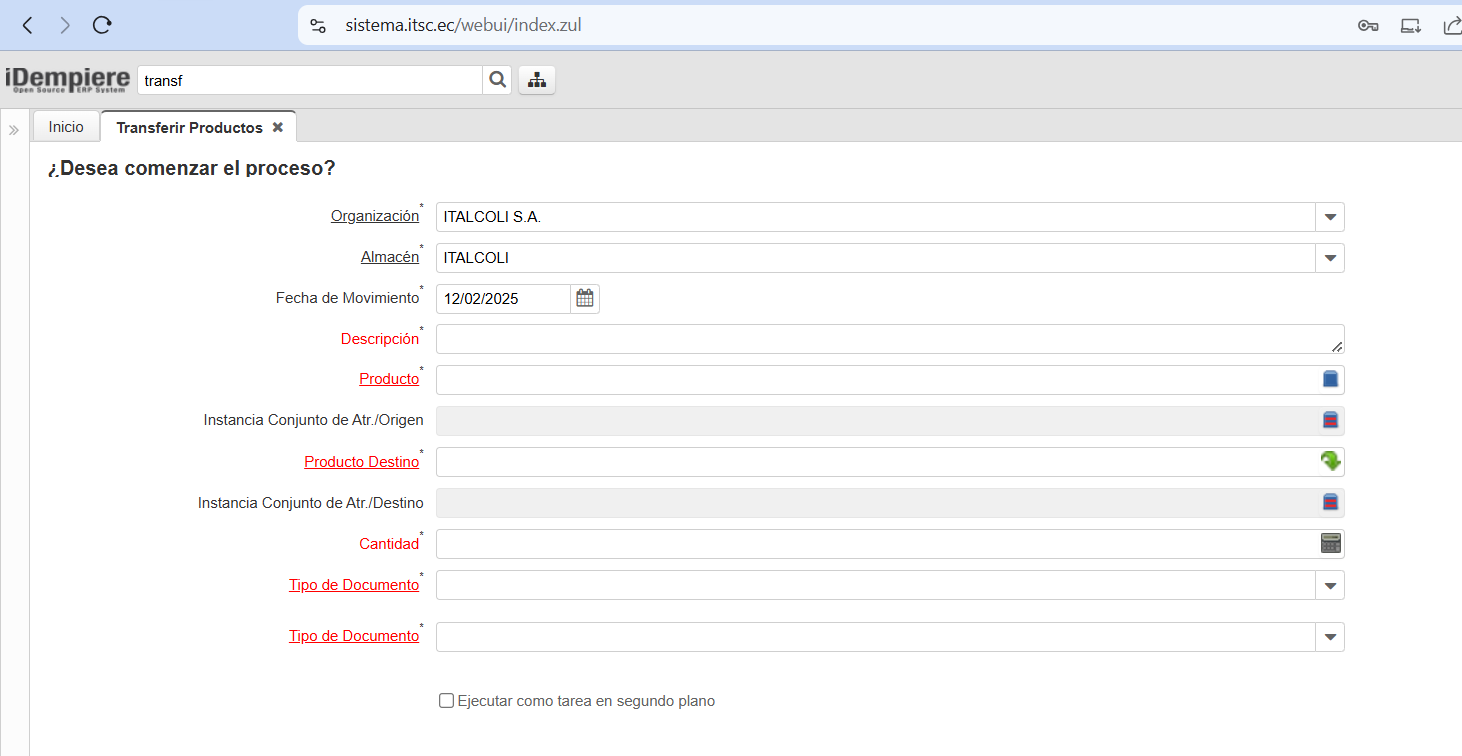Viewport: 1462px width, 756px height.
Task: Click the Organización label link
Action: (375, 216)
